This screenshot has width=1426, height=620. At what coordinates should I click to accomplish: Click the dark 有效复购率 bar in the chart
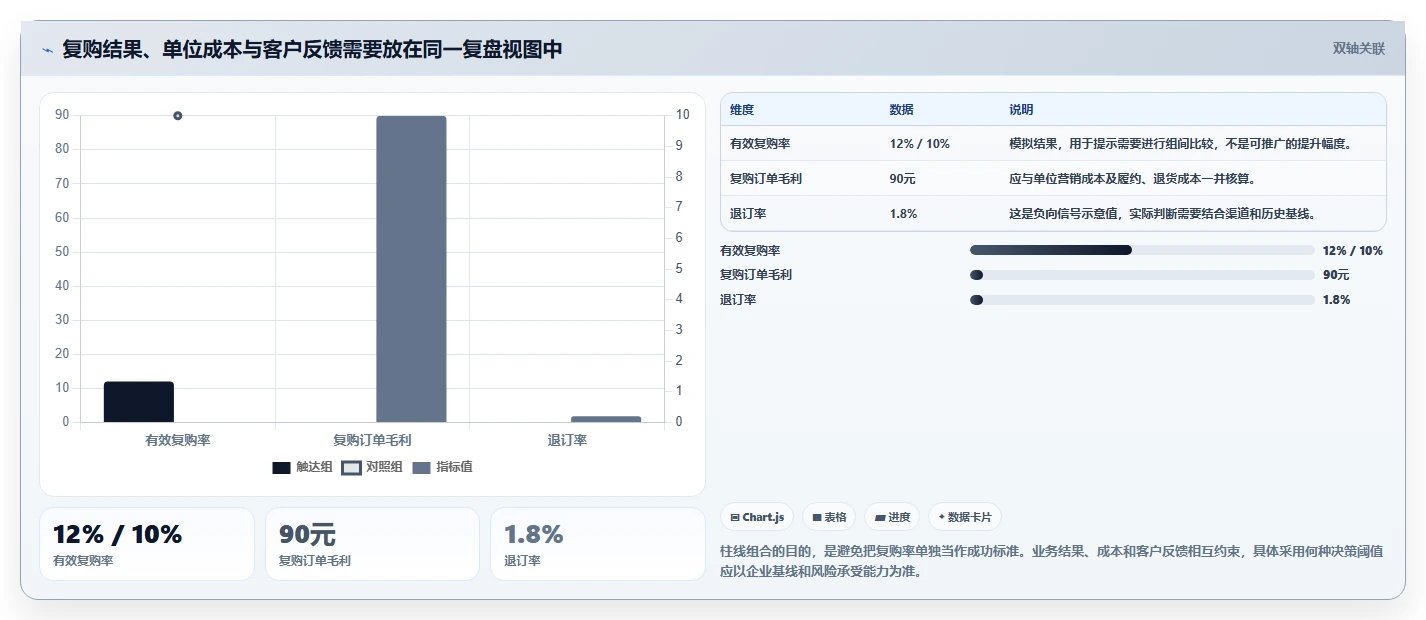139,402
